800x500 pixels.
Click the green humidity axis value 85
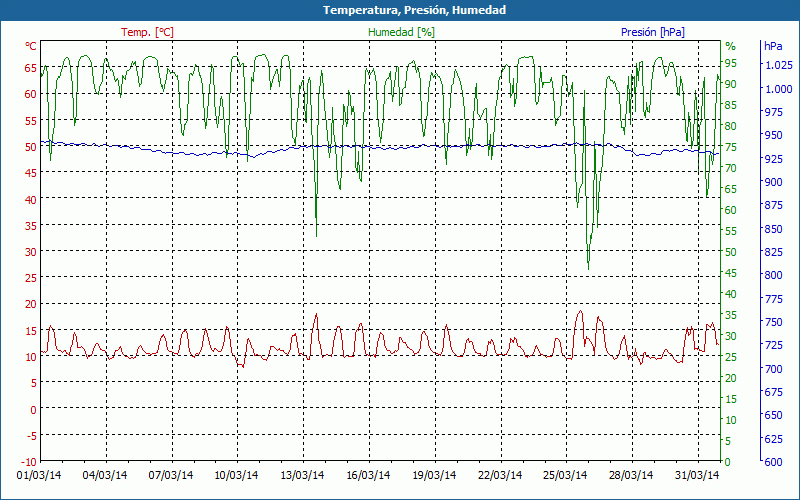731,105
